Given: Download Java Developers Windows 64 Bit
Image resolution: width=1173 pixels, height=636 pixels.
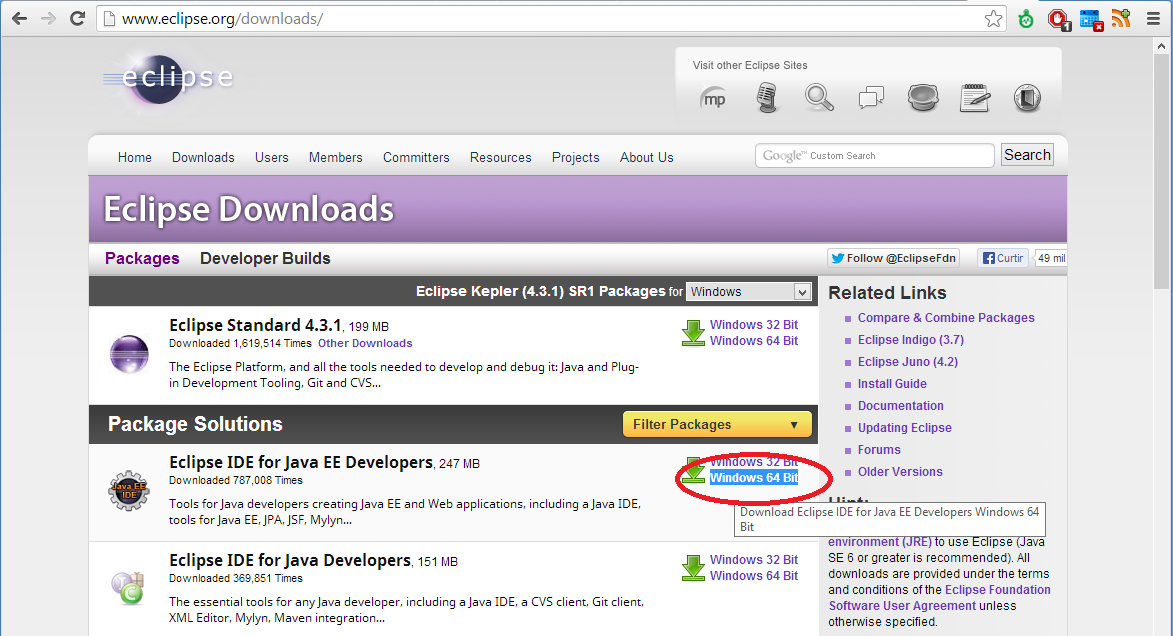Looking at the screenshot, I should [754, 575].
